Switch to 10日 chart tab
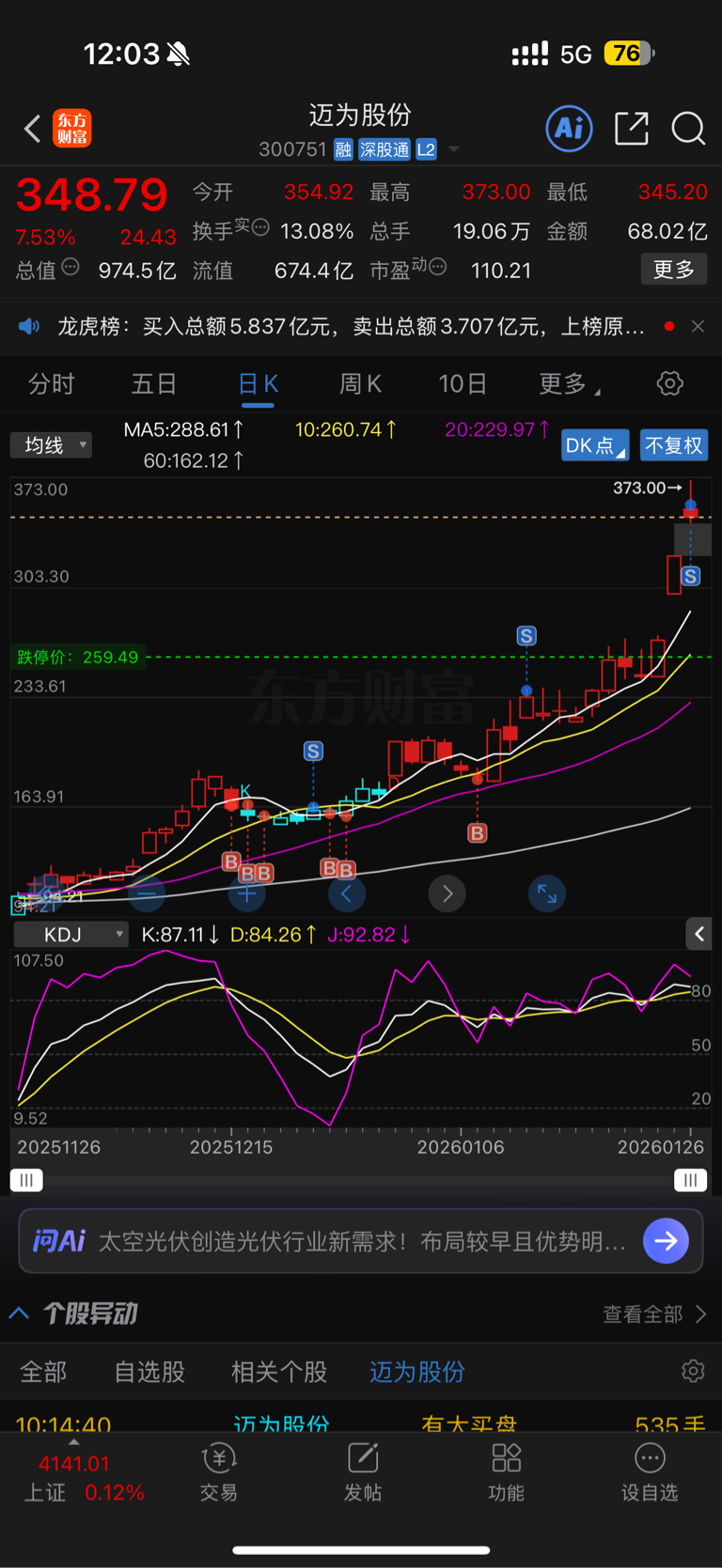Viewport: 722px width, 1568px height. point(463,383)
